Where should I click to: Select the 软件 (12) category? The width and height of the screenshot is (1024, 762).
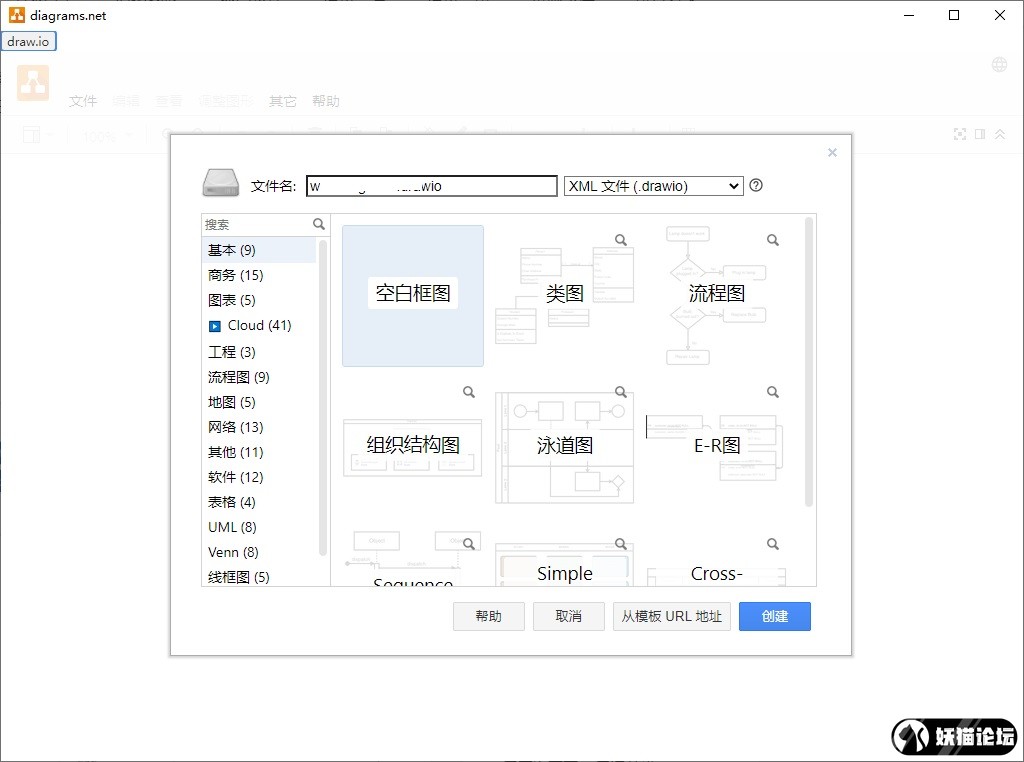click(x=259, y=477)
